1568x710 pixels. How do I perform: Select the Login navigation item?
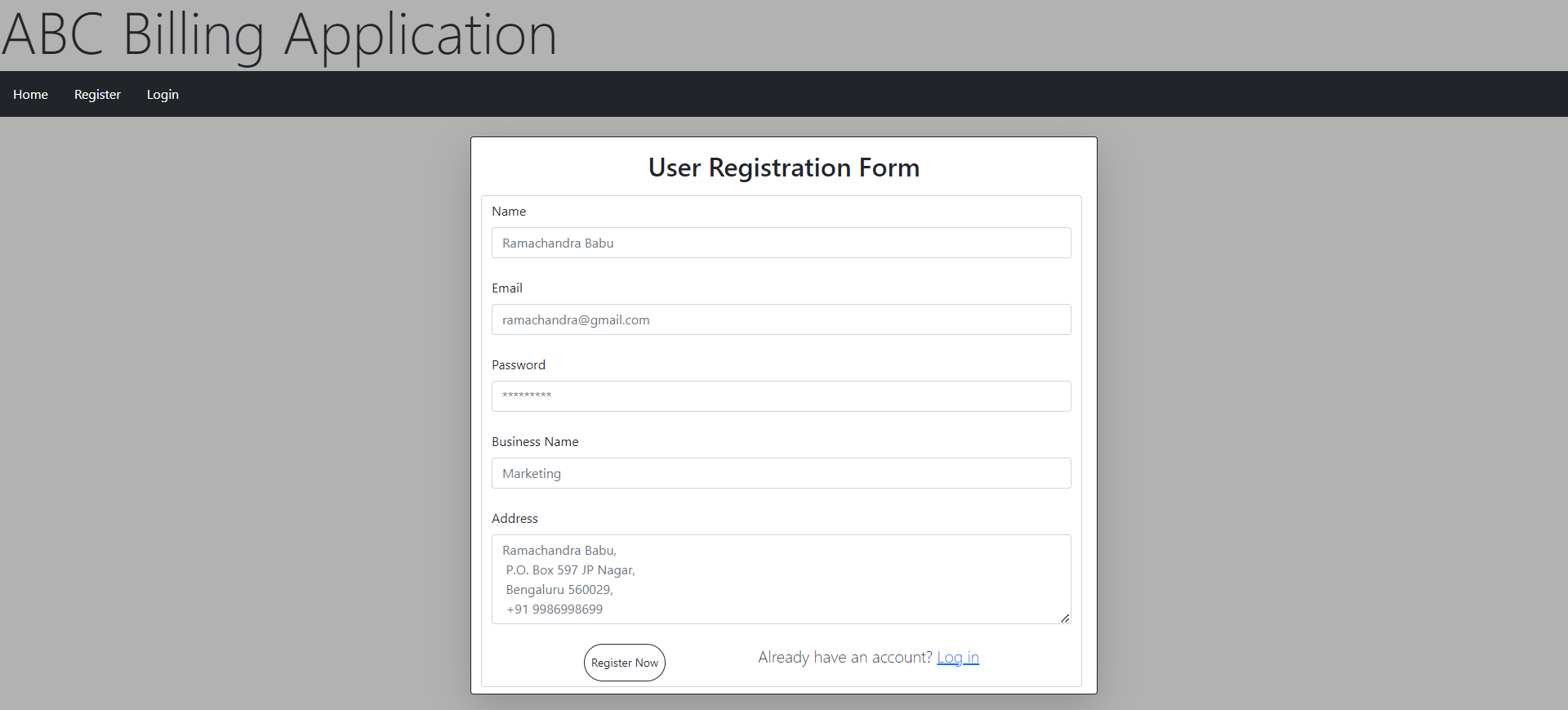tap(162, 94)
